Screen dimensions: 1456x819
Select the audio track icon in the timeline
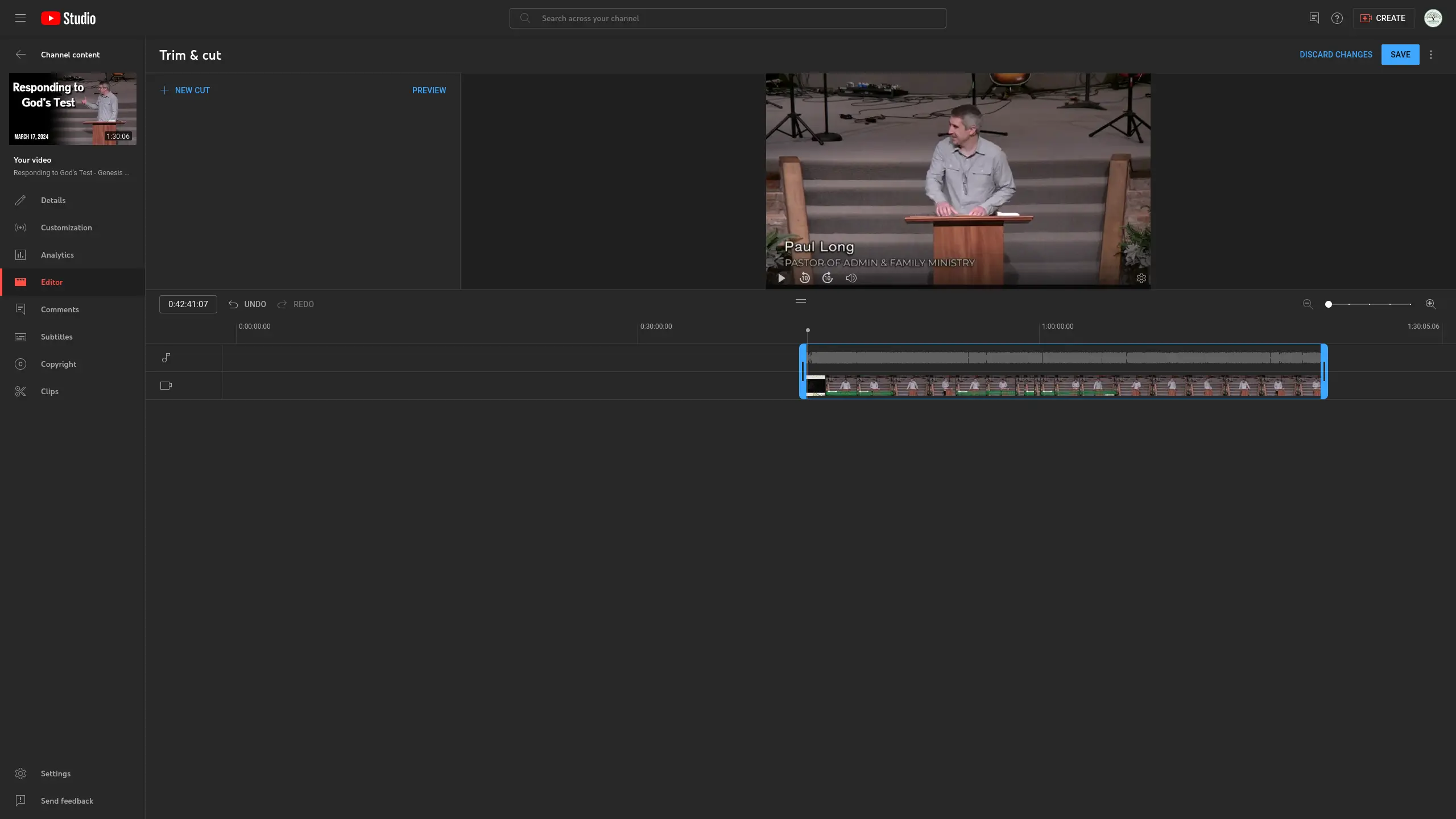click(x=166, y=357)
